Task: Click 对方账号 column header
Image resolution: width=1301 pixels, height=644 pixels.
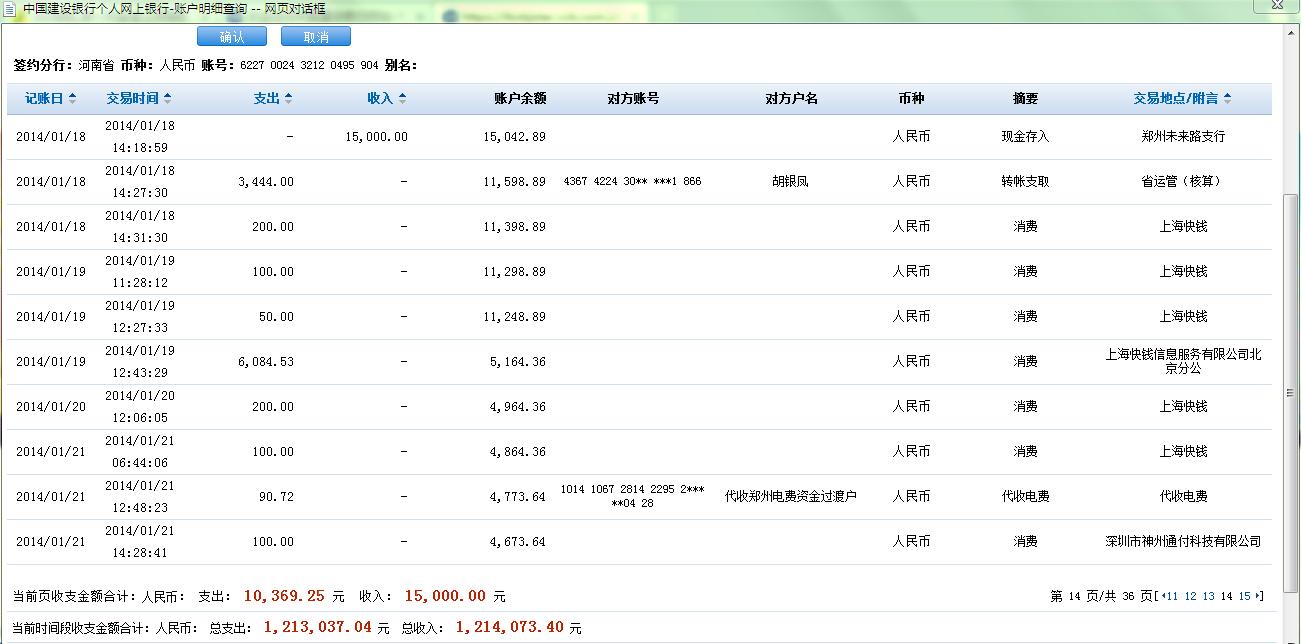Action: pyautogui.click(x=633, y=99)
